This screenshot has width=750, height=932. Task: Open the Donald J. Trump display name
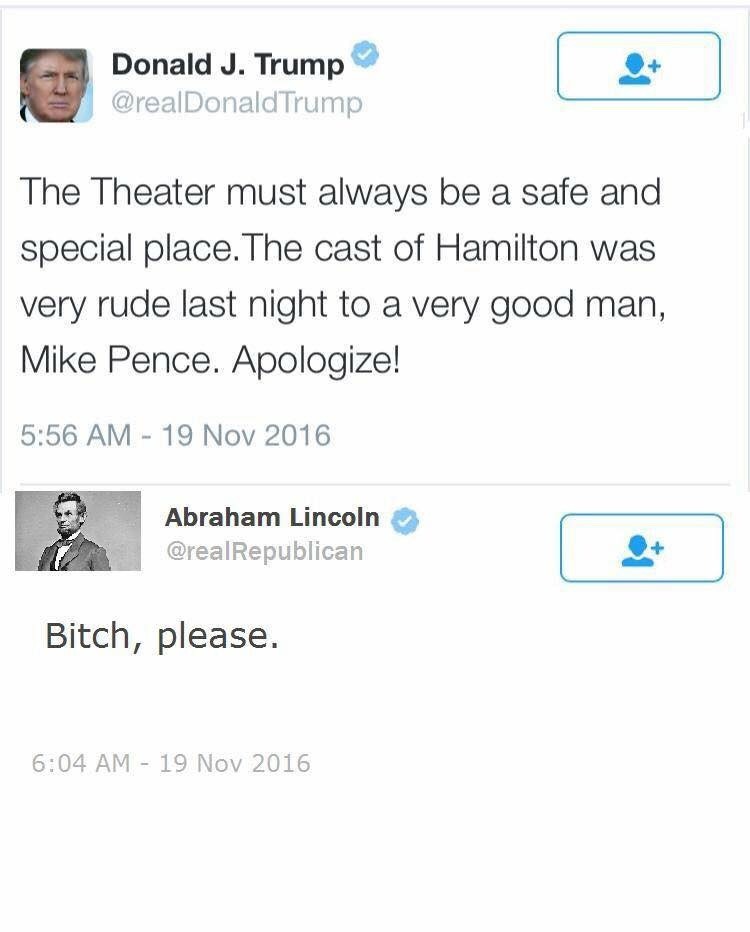point(227,65)
